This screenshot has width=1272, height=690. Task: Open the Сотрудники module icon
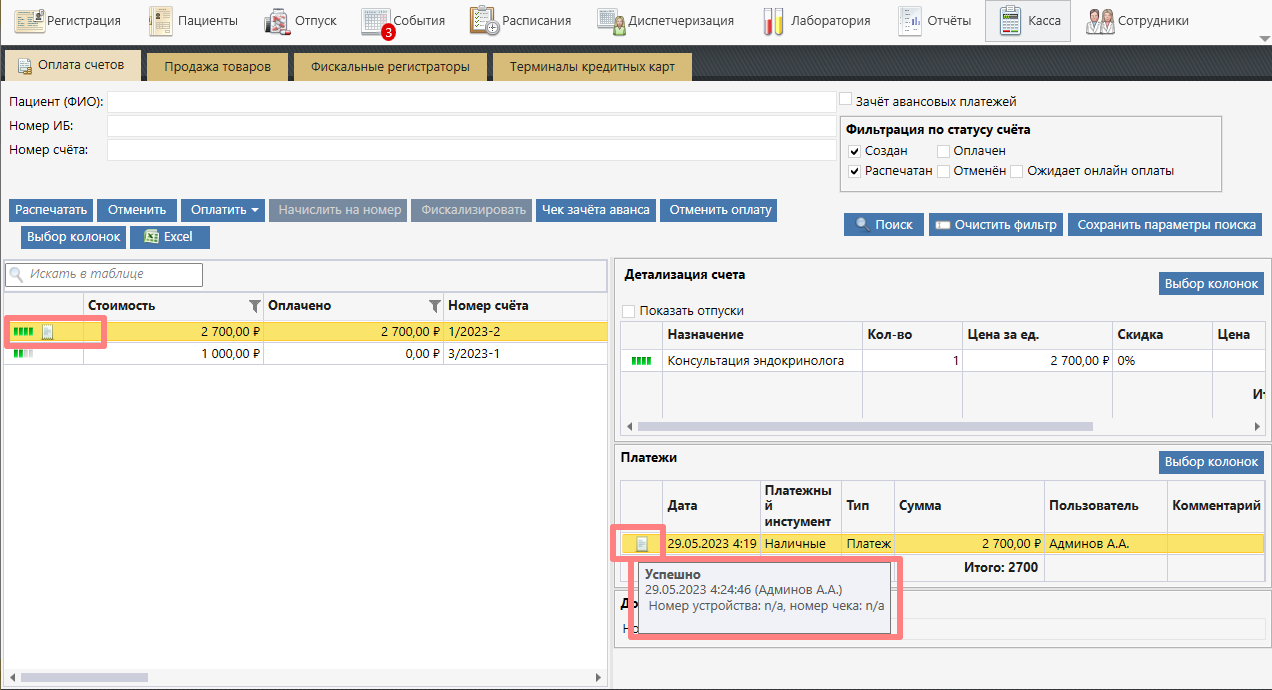click(x=1100, y=21)
